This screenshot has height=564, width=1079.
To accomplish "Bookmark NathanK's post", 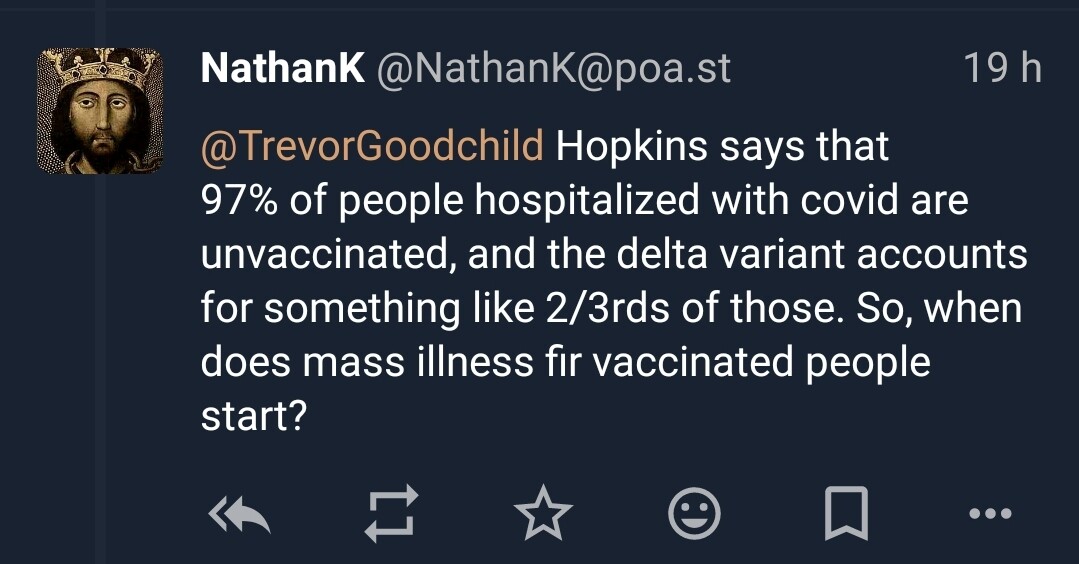I will (x=845, y=515).
